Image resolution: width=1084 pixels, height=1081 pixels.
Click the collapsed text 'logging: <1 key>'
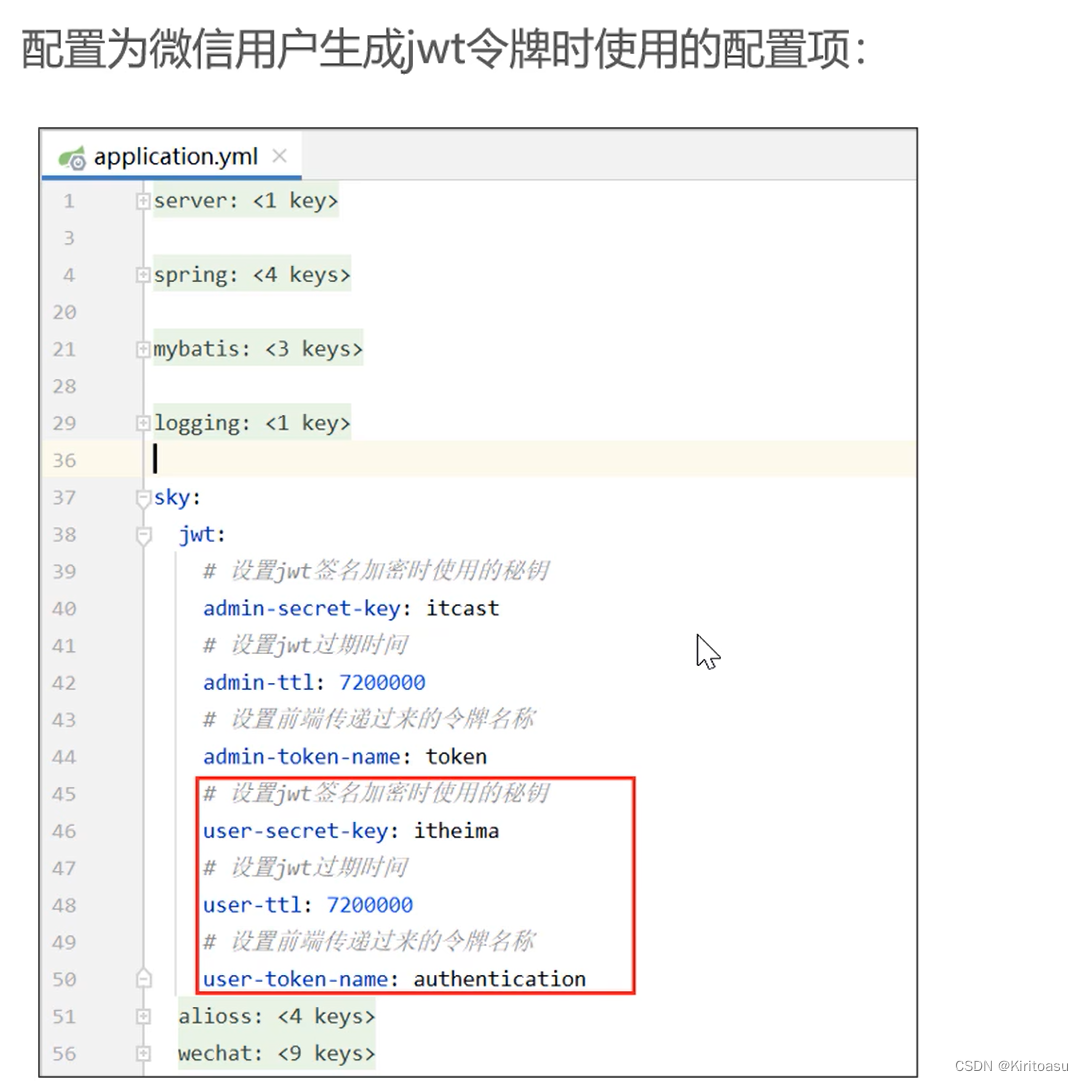click(252, 423)
